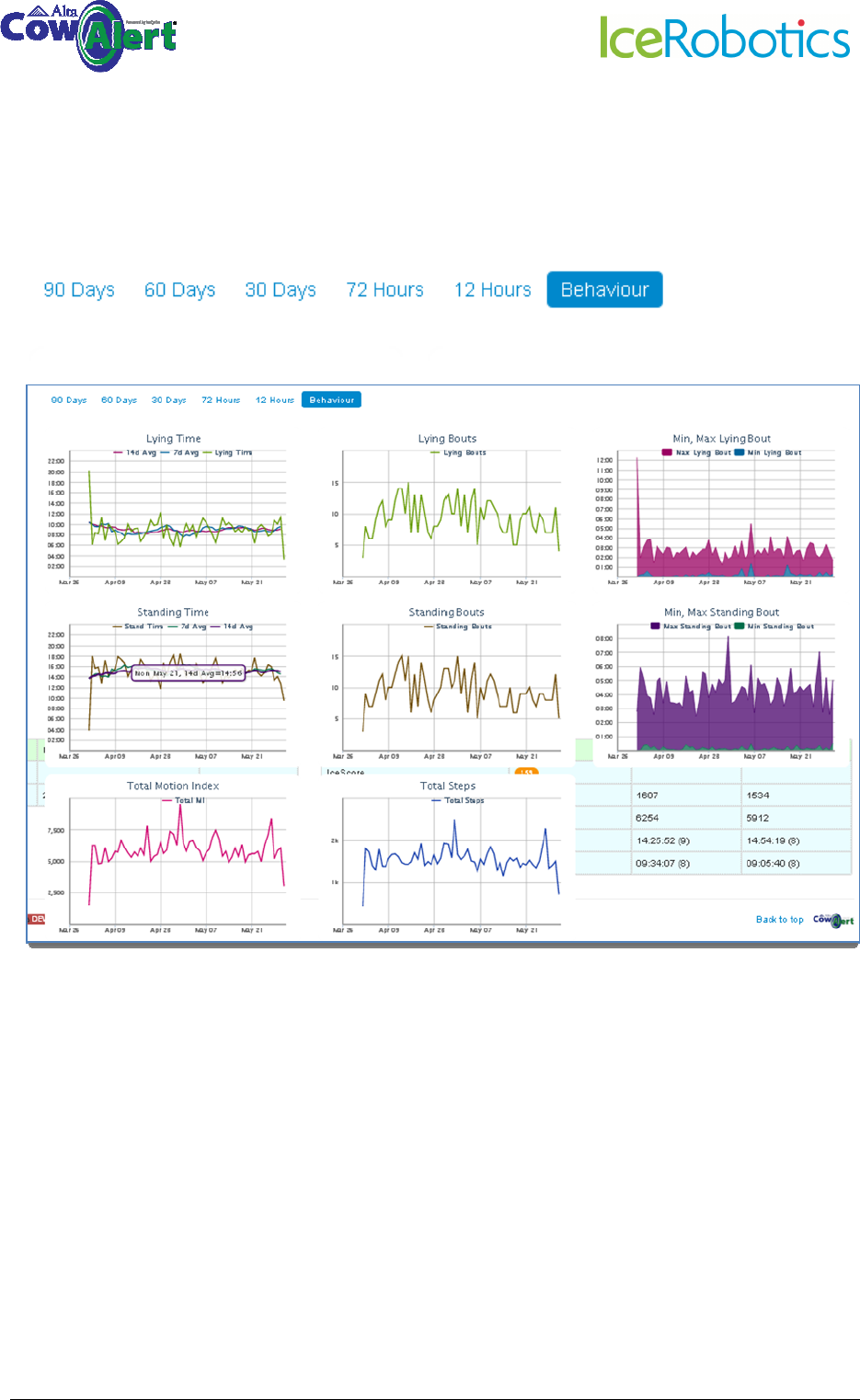The height and width of the screenshot is (1400, 860).
Task: Click the purple Max Standing Bout legend swatch
Action: click(656, 626)
